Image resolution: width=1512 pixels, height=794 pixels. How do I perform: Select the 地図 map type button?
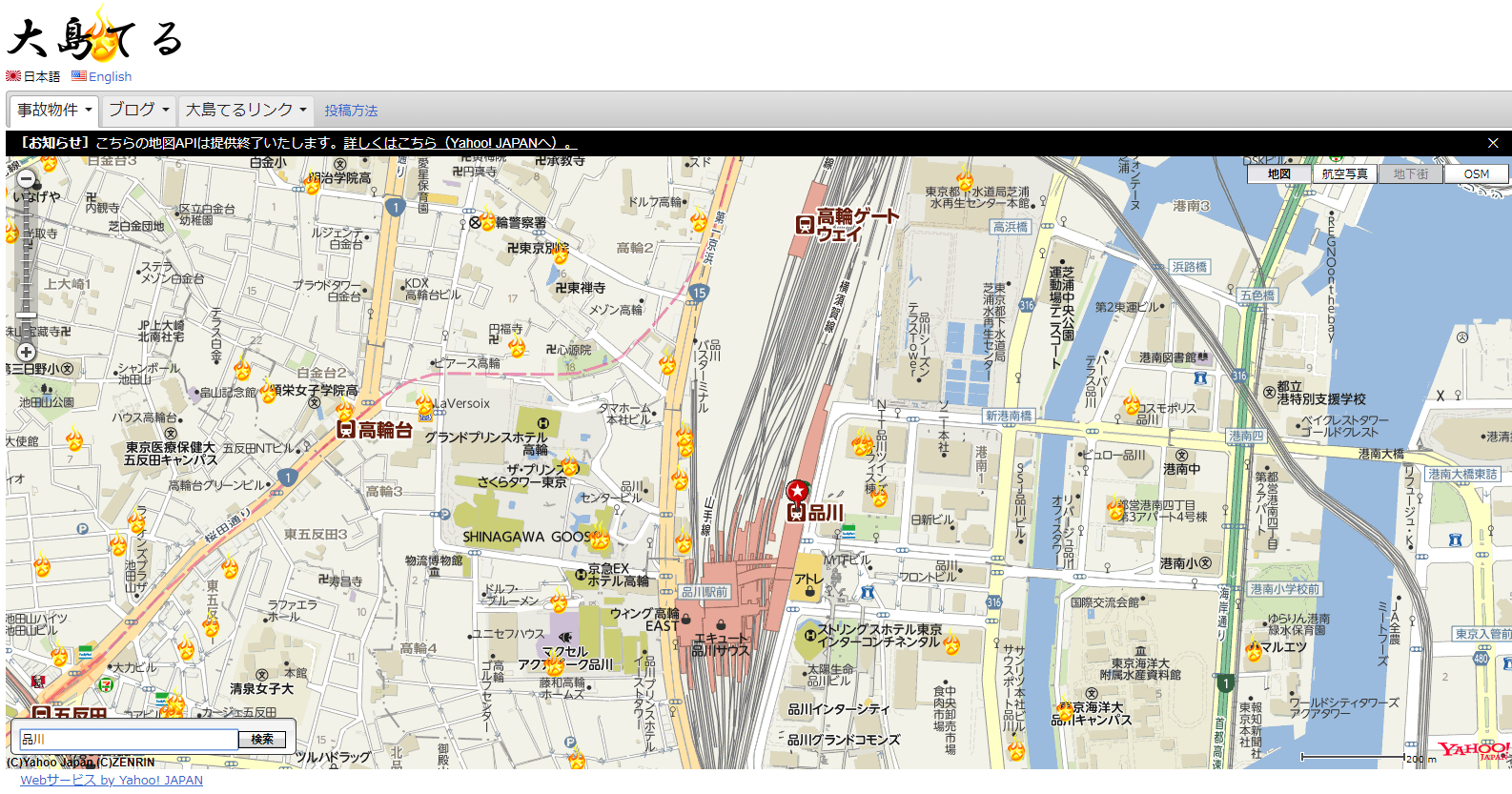pos(1278,173)
